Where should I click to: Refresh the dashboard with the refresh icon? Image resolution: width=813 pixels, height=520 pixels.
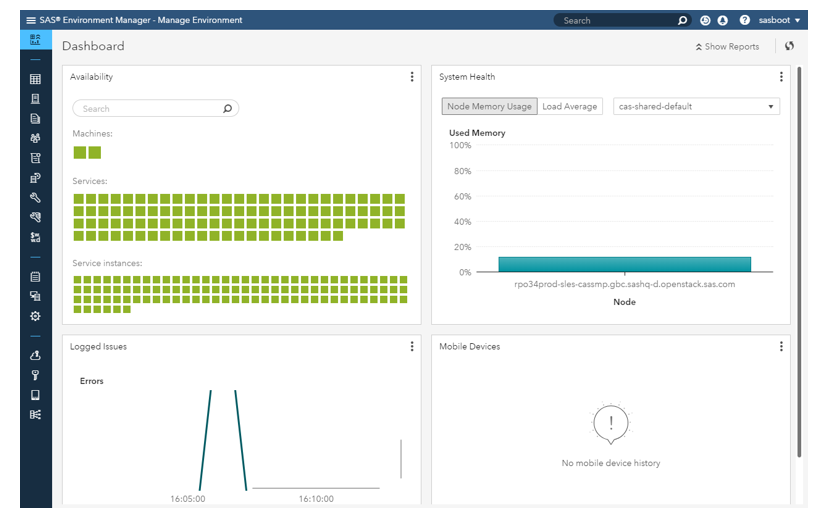click(x=789, y=46)
